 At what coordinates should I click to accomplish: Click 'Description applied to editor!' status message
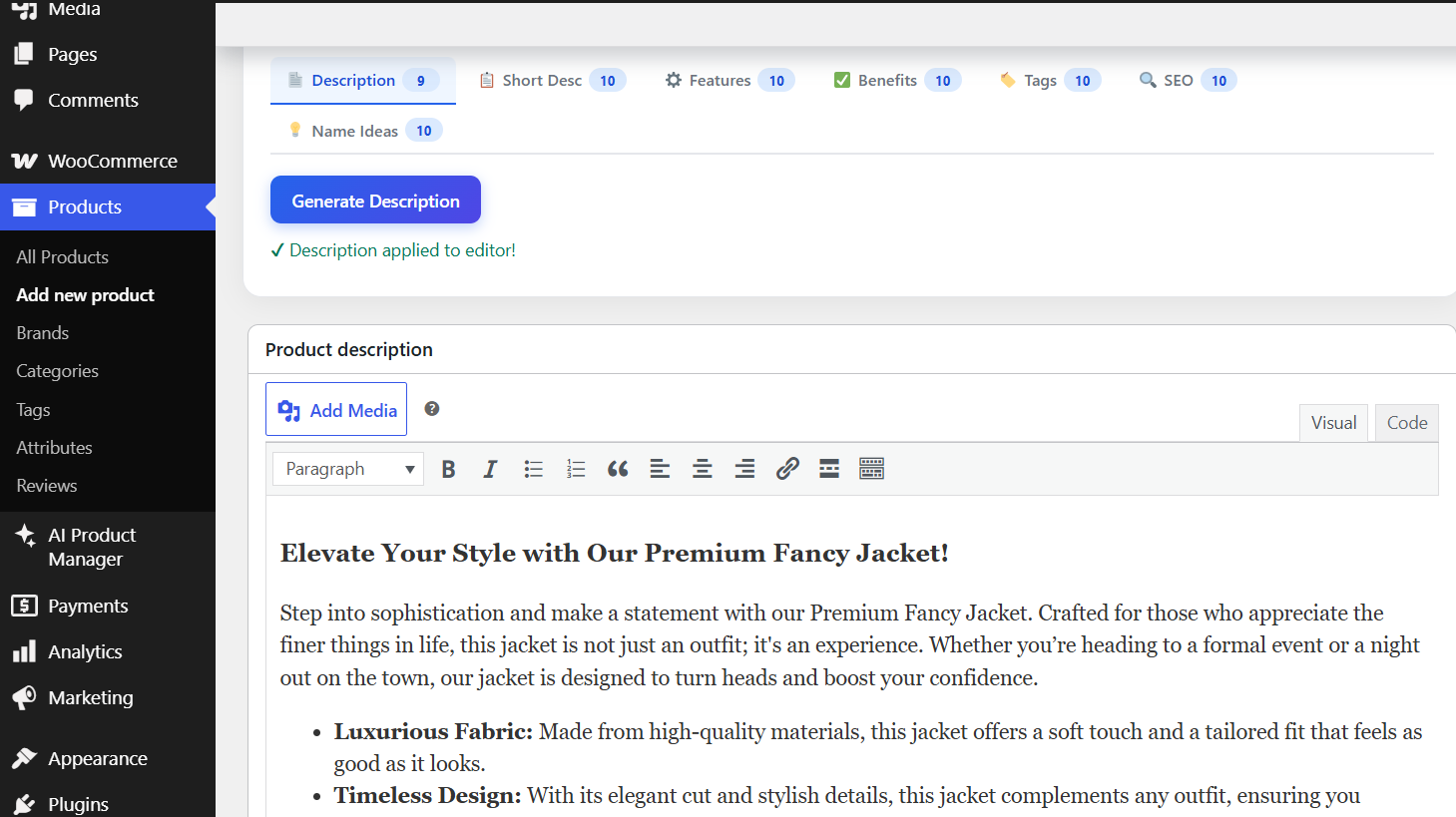pyautogui.click(x=393, y=250)
